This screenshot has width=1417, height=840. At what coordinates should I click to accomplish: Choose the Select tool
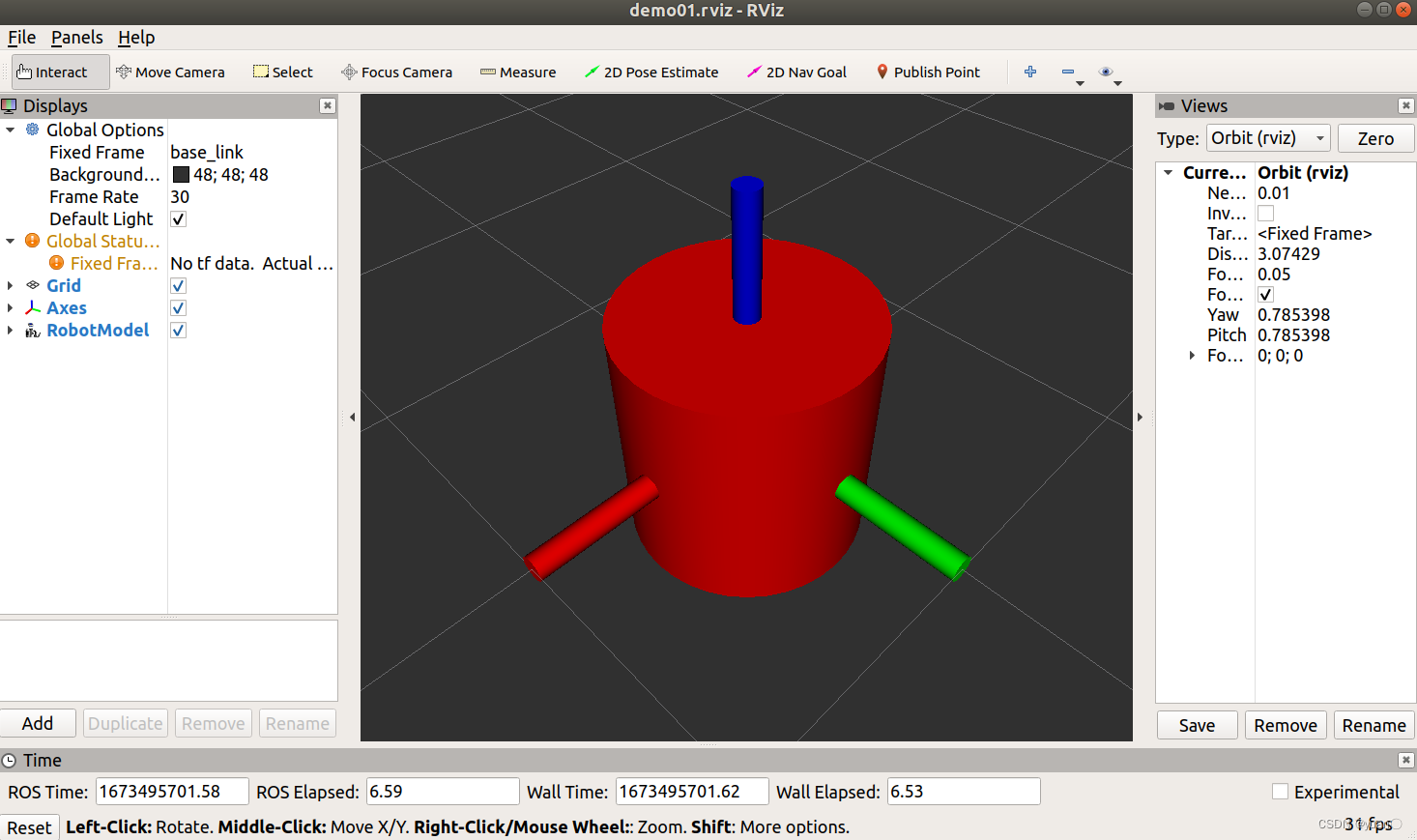[283, 72]
